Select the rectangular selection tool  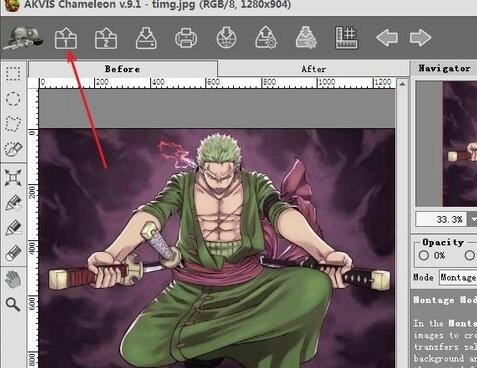point(13,74)
